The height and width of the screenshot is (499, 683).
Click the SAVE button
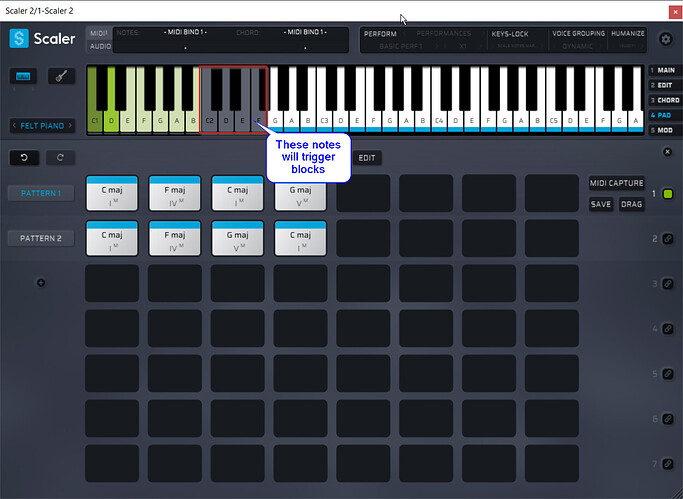(x=601, y=204)
